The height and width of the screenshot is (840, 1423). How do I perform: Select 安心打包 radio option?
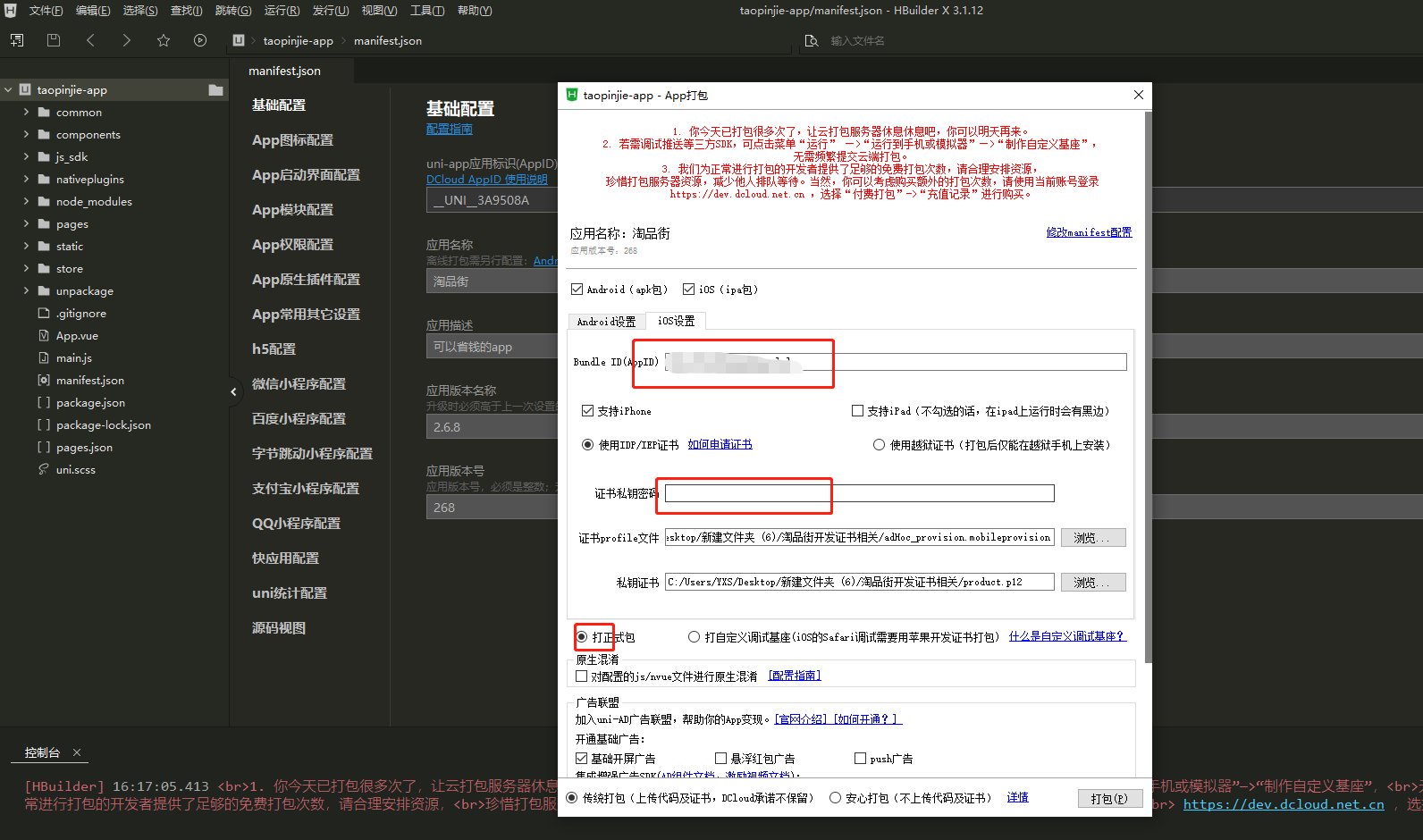click(x=835, y=798)
